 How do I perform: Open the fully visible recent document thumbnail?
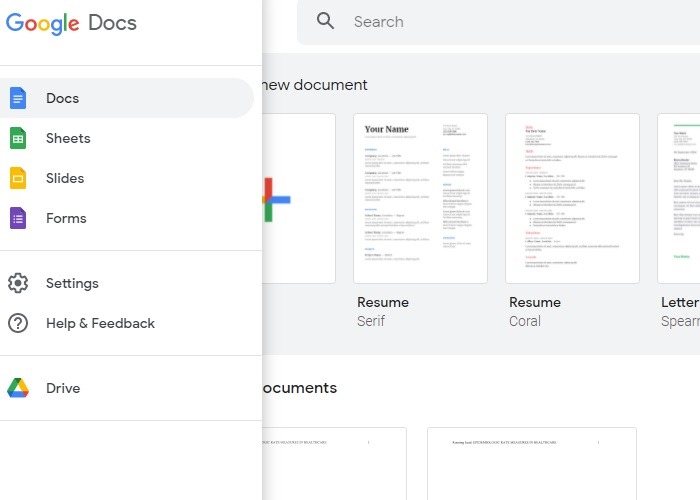532,463
